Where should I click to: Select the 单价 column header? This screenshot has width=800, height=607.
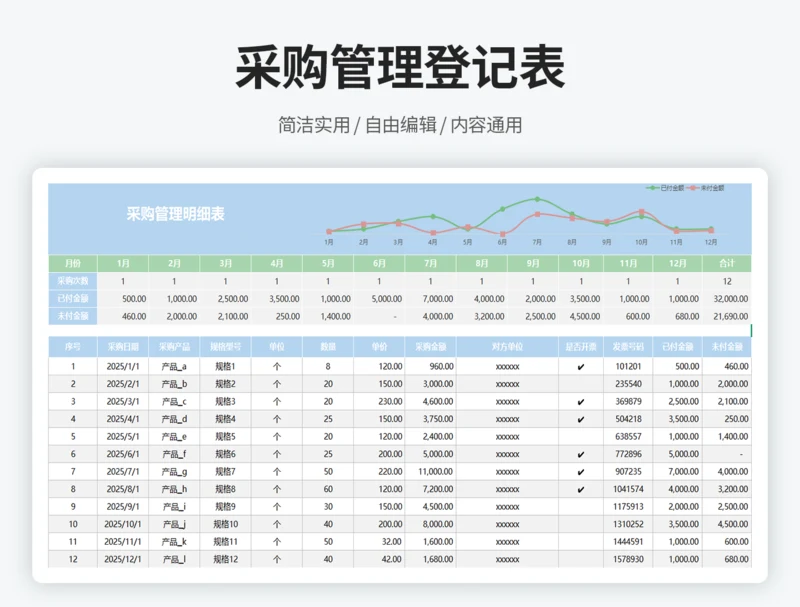[379, 347]
